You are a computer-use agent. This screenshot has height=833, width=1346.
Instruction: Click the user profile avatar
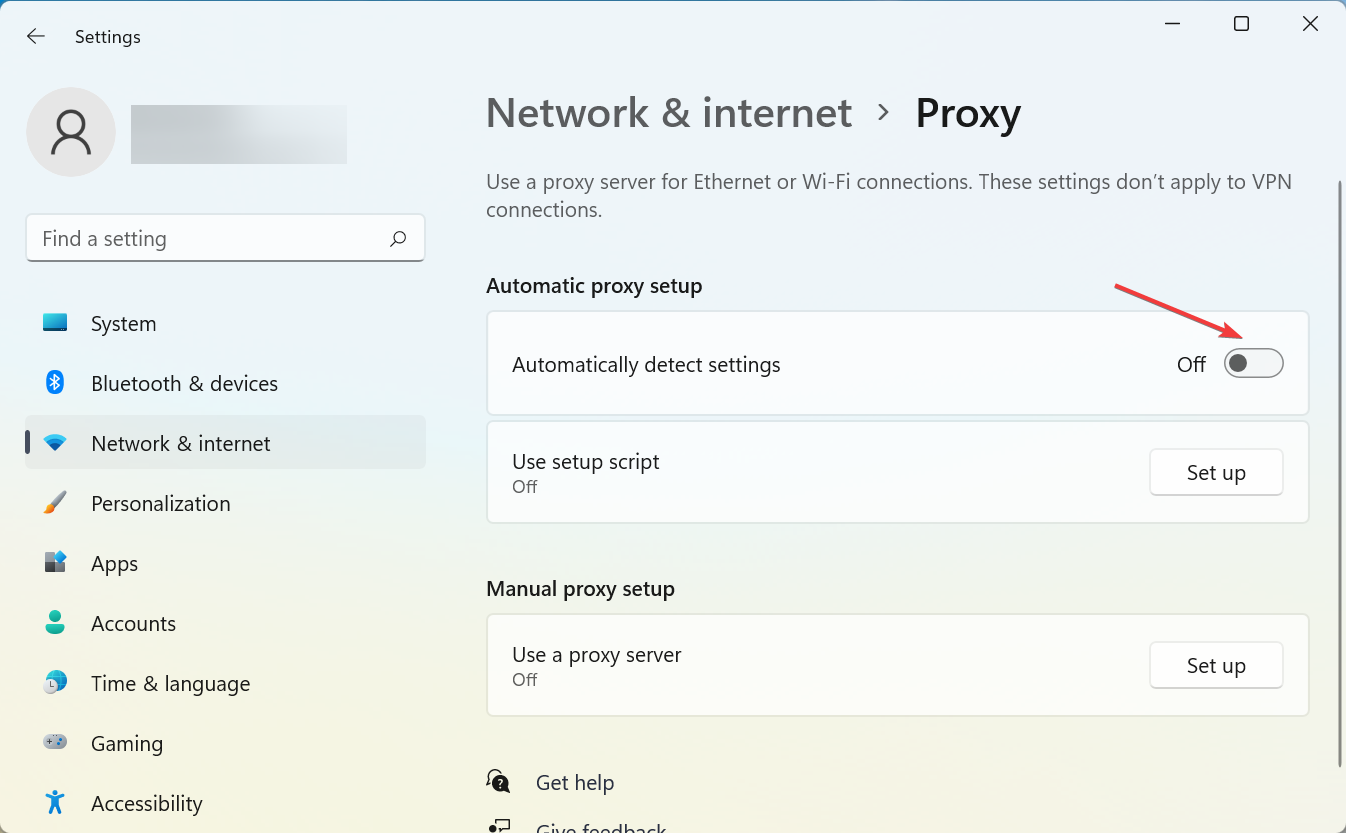71,132
